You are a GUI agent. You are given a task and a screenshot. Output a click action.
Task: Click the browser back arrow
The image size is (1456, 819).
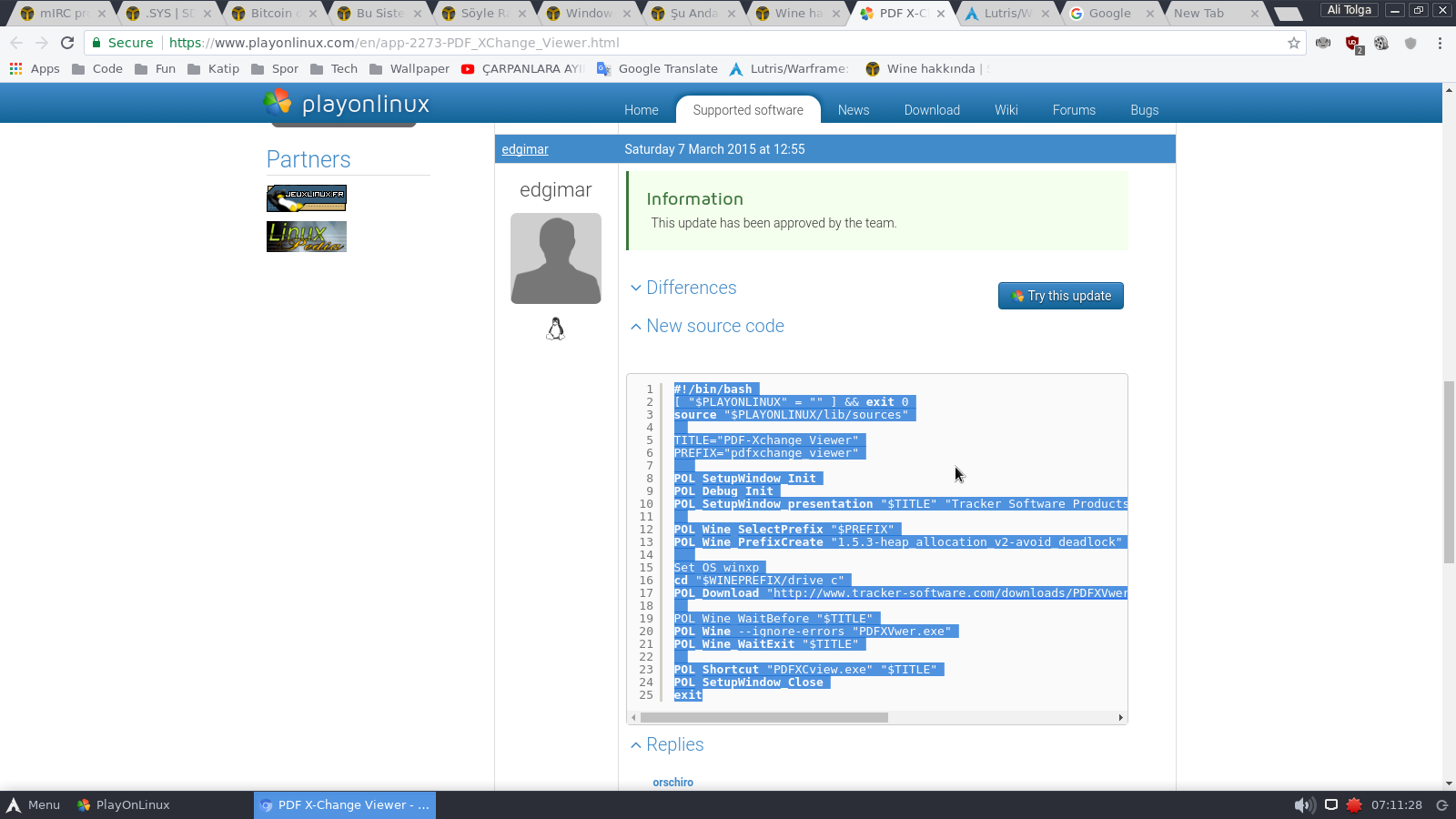click(16, 43)
